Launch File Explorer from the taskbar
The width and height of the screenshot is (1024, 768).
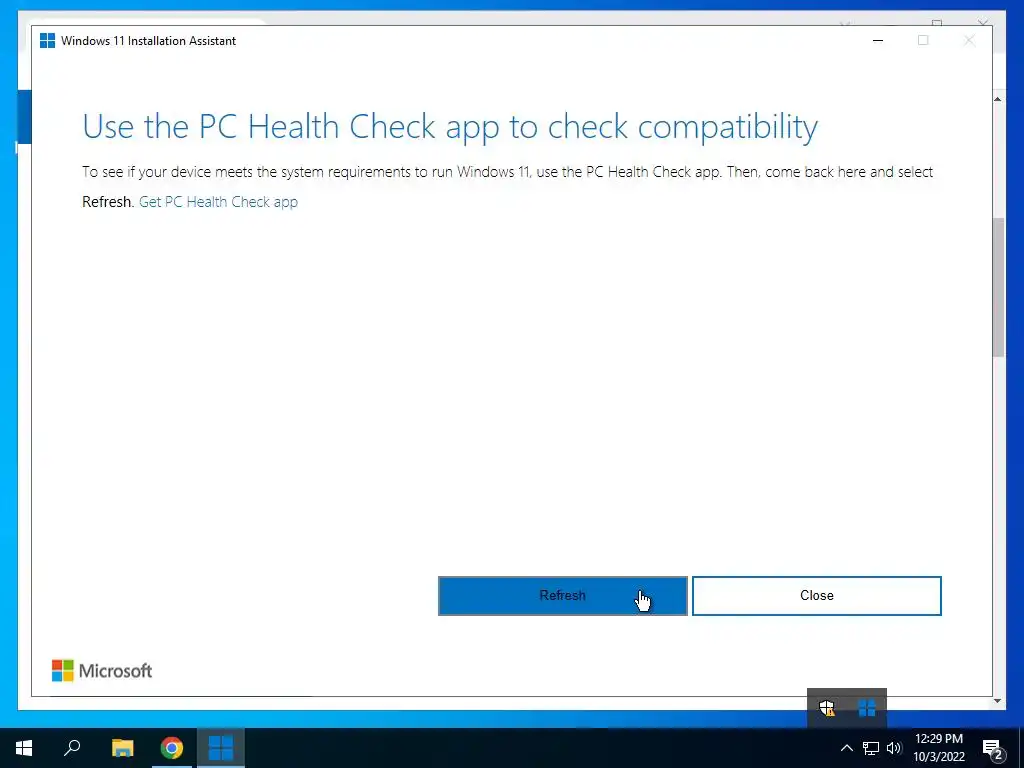coord(122,748)
